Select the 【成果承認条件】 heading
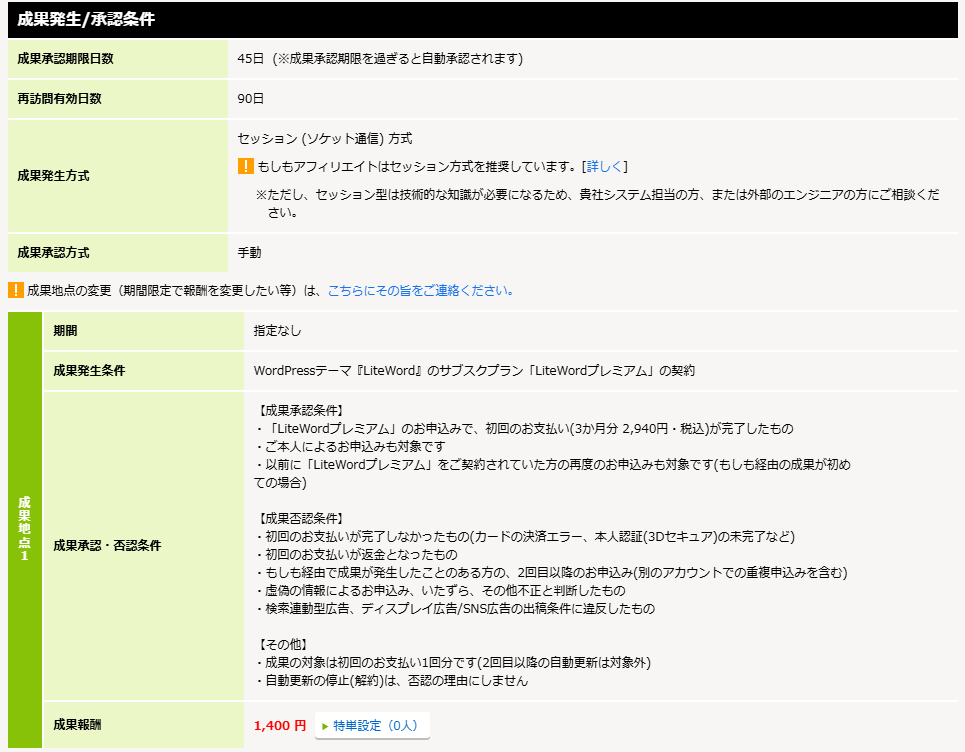 pos(300,410)
